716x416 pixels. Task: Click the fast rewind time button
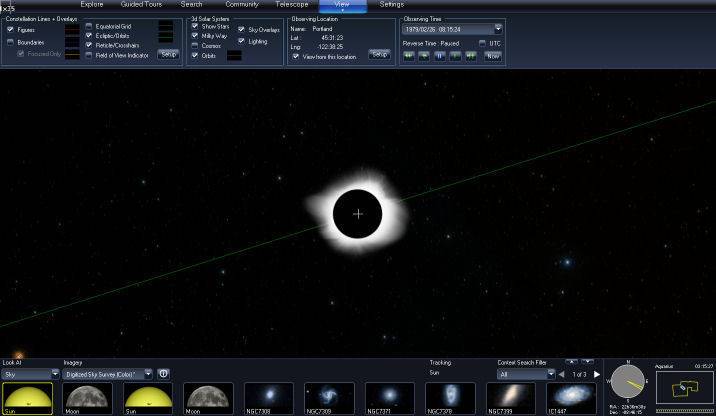(409, 56)
